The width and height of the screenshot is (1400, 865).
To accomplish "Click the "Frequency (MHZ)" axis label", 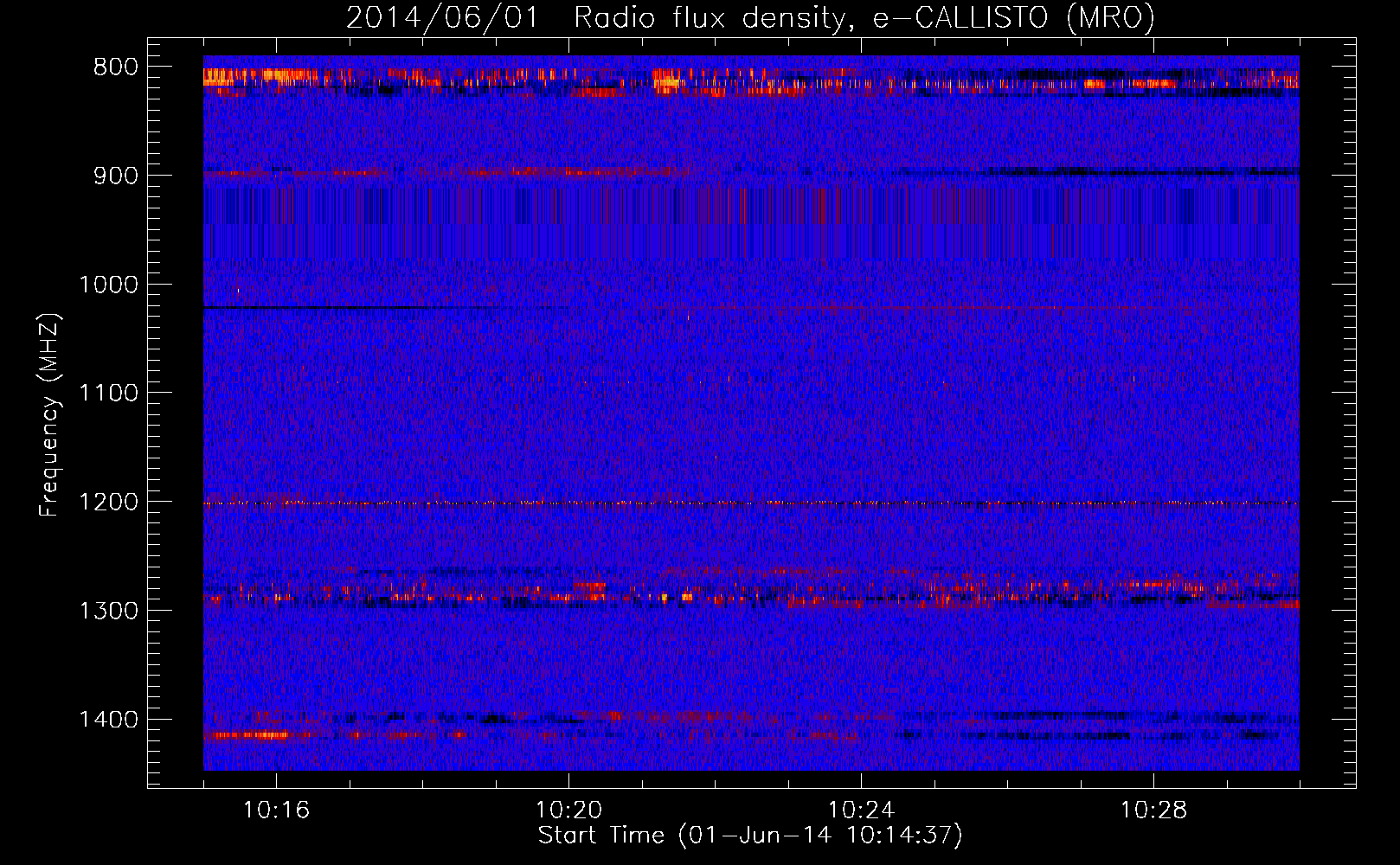I will tap(49, 415).
